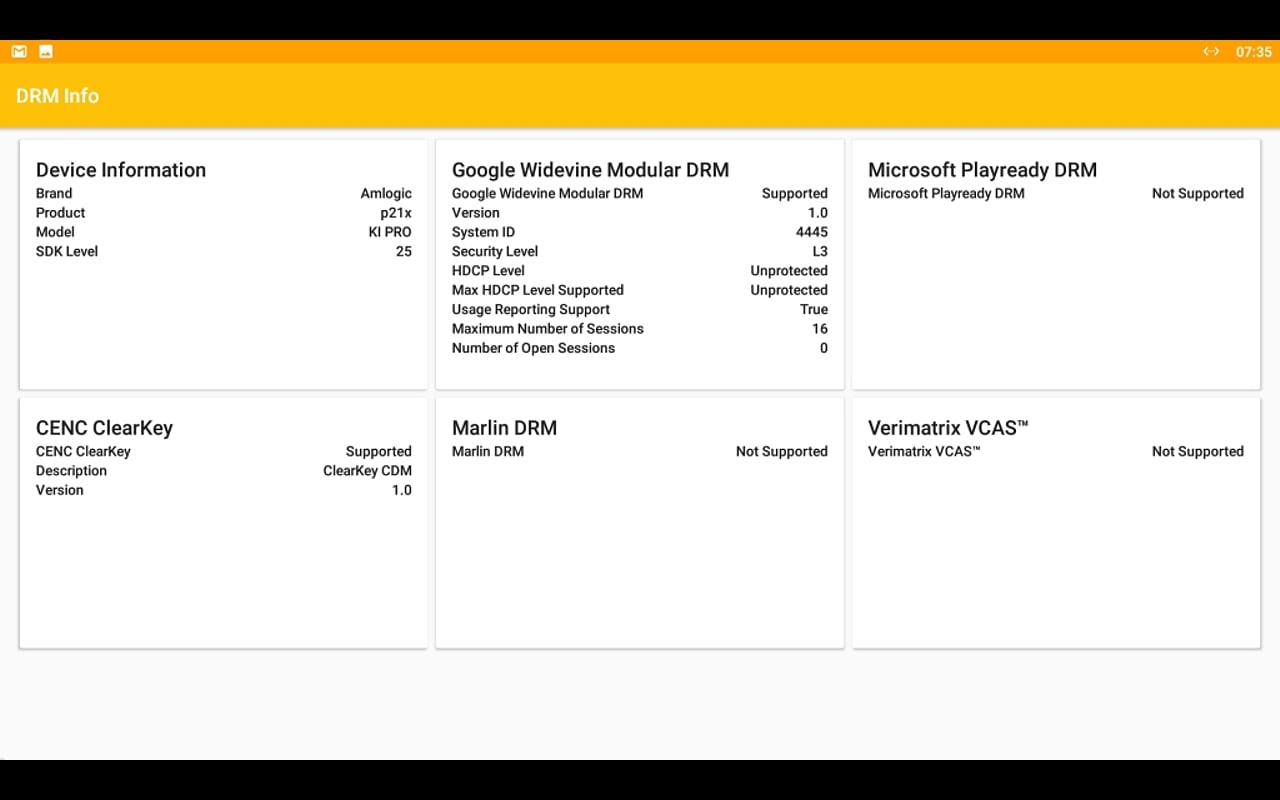Select the System ID value 4445
This screenshot has width=1280, height=800.
(x=812, y=232)
